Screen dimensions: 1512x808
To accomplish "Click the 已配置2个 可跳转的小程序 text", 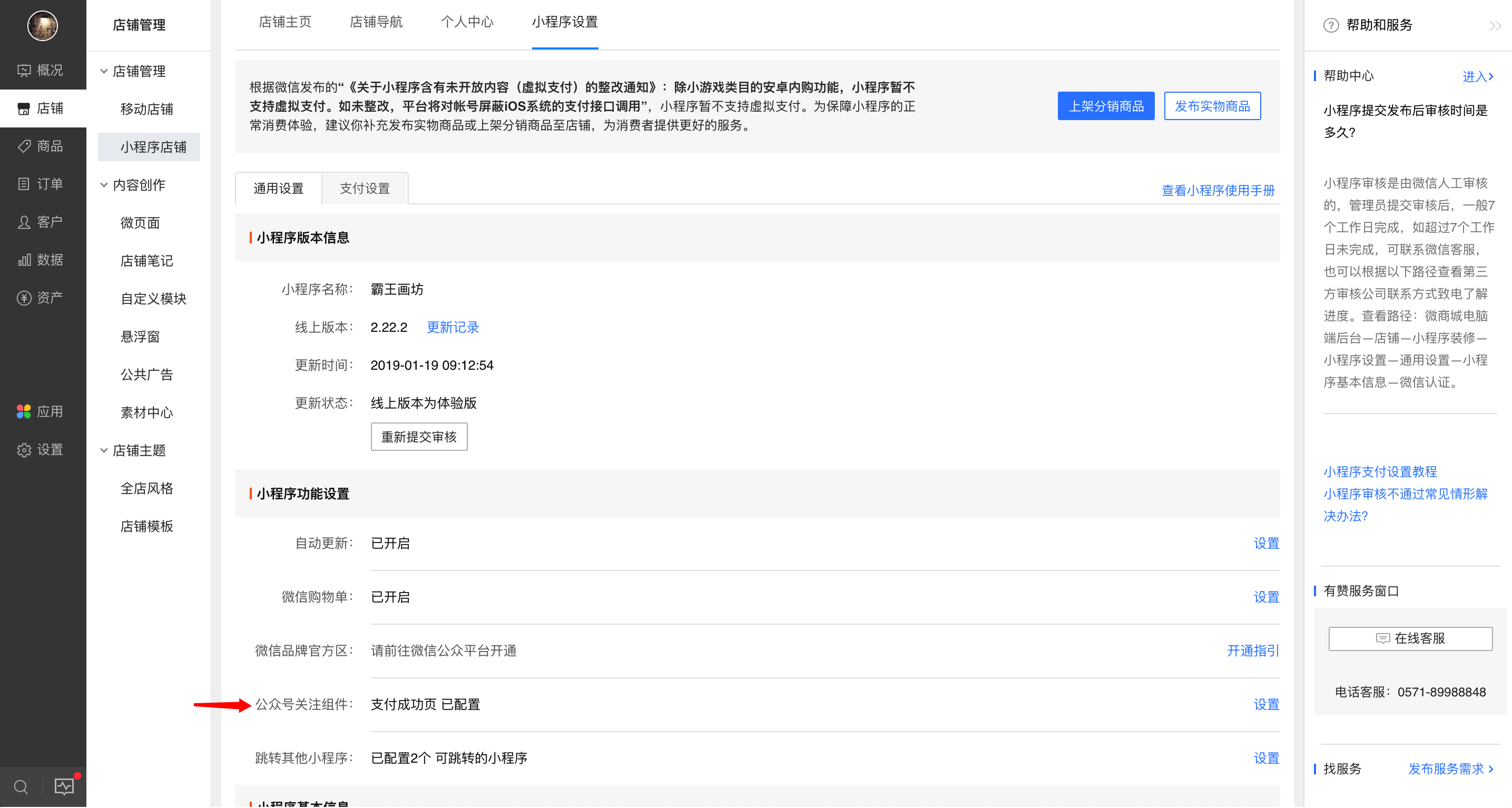I will coord(448,758).
